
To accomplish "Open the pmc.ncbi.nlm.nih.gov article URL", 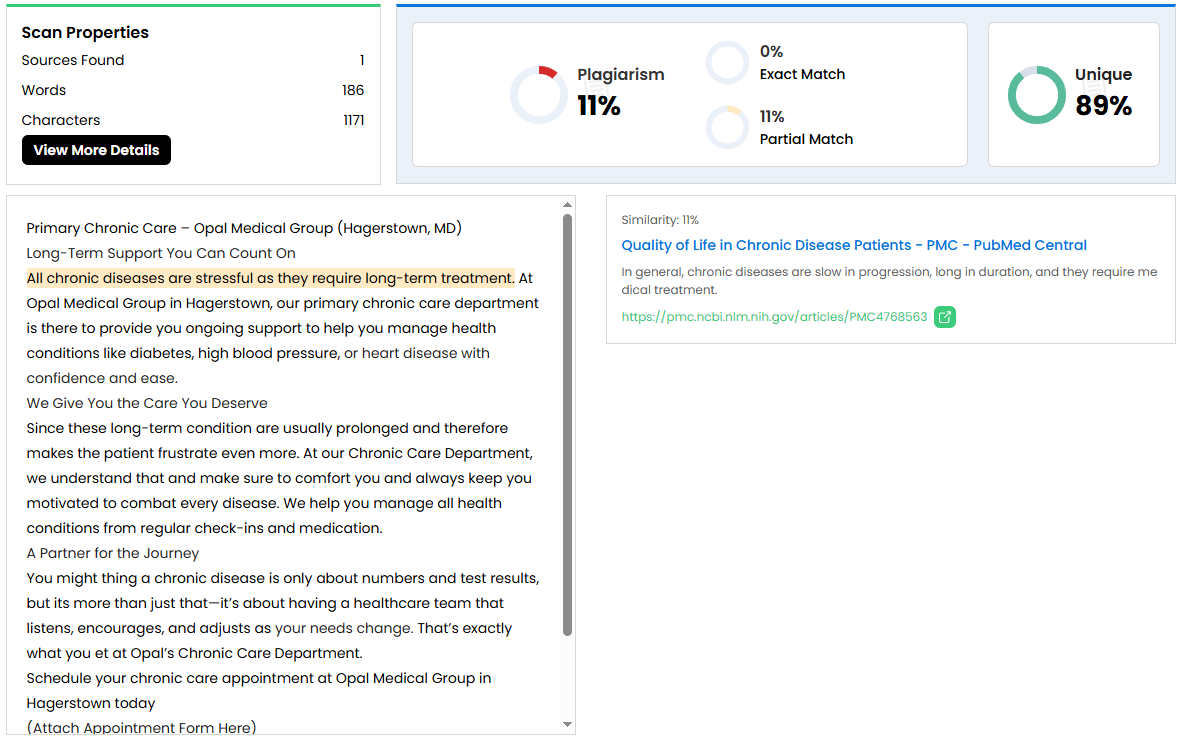I will click(x=774, y=317).
